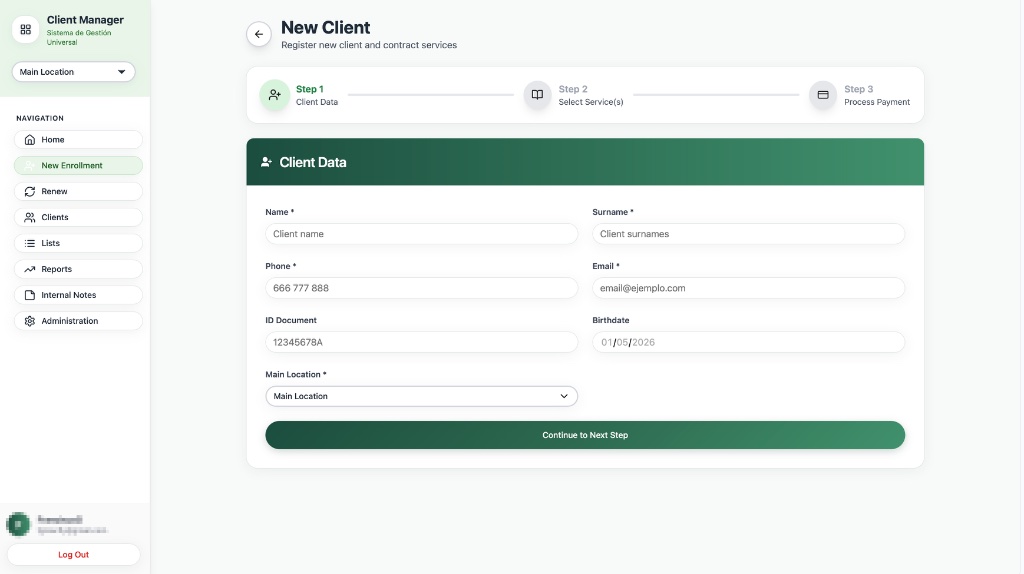This screenshot has width=1024, height=574.
Task: Focus the Client name input field
Action: pos(421,234)
